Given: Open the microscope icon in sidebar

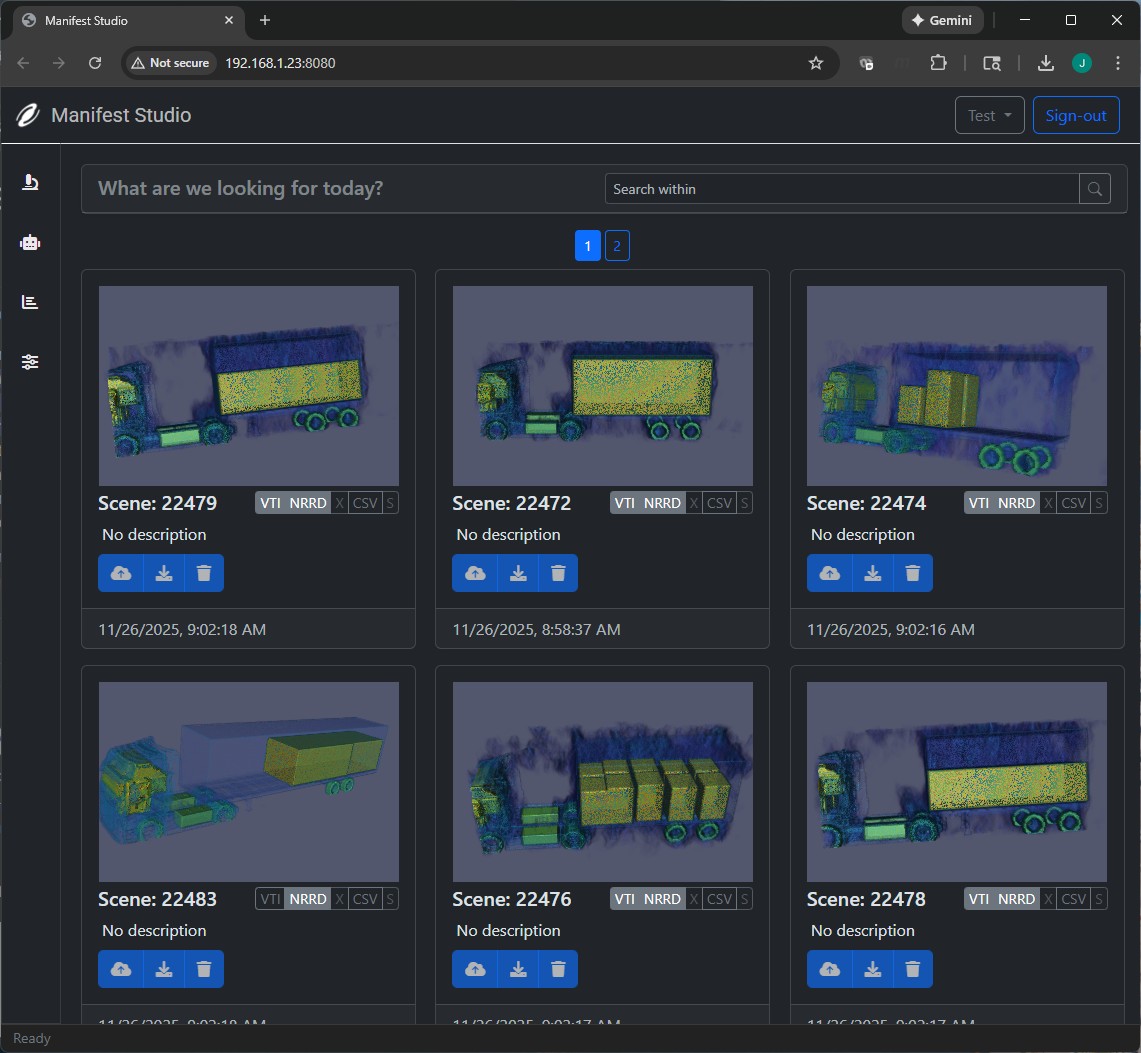Looking at the screenshot, I should tap(30, 181).
